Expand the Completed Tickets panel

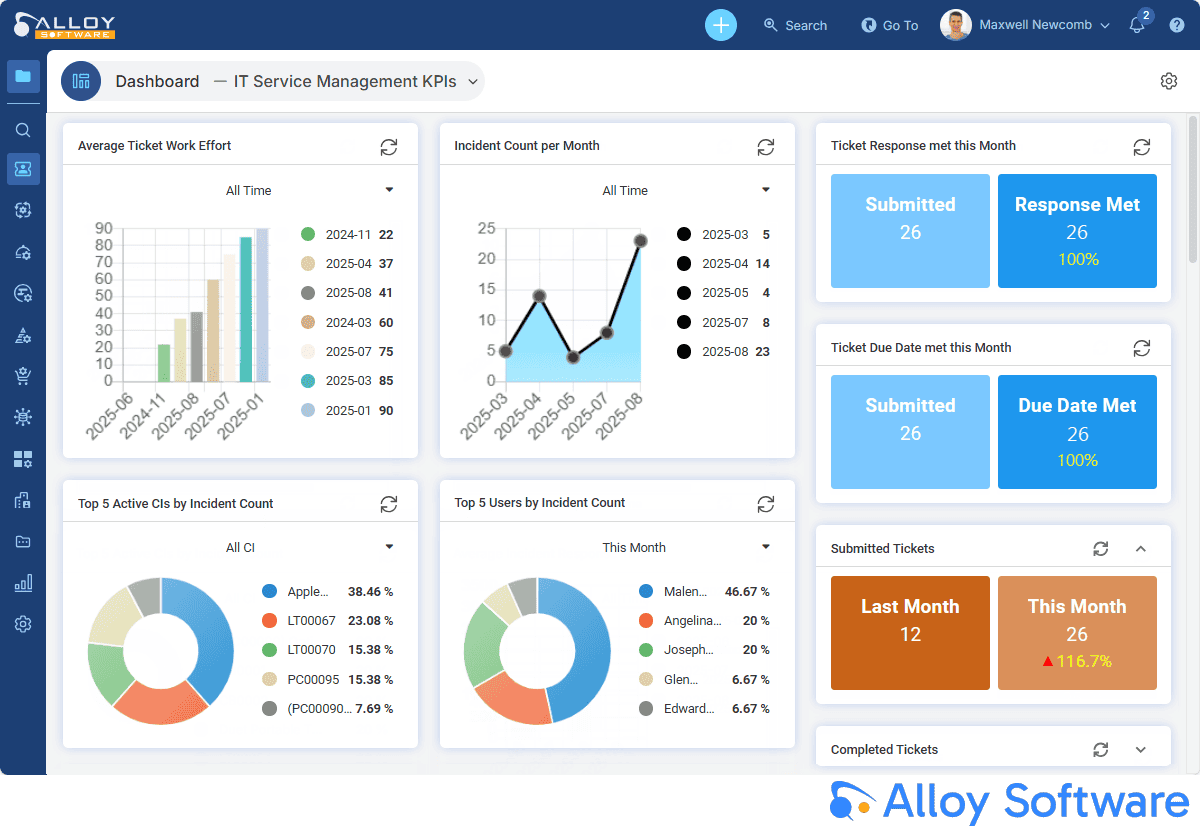click(1140, 750)
